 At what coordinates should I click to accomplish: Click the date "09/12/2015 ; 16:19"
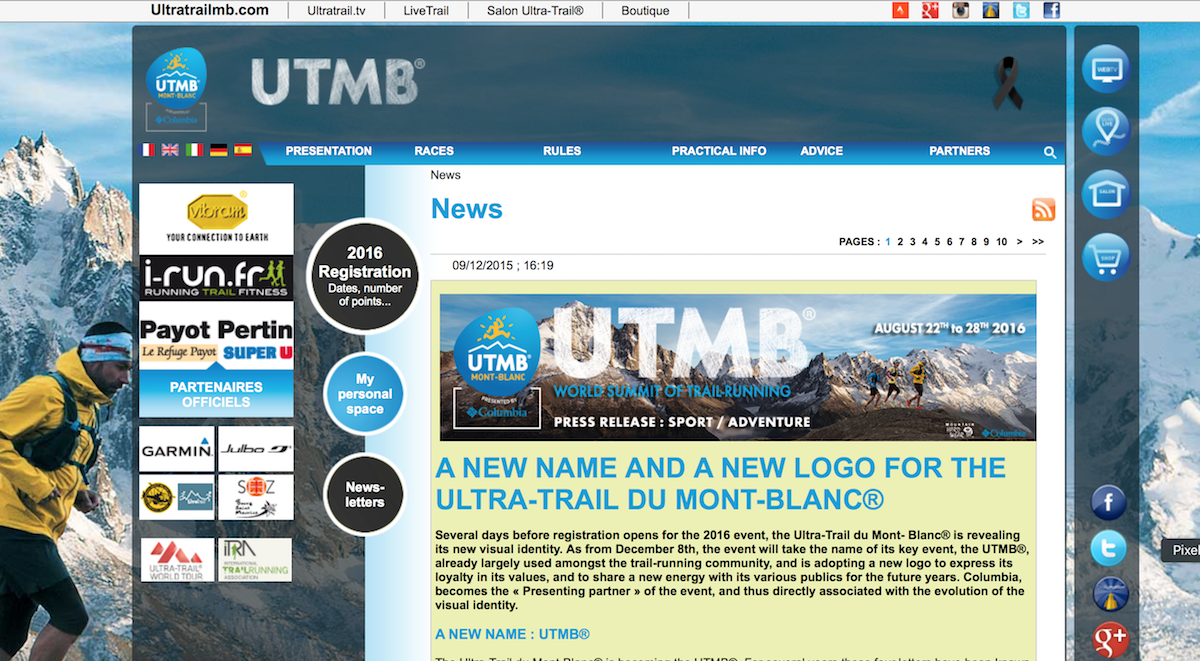click(x=503, y=266)
